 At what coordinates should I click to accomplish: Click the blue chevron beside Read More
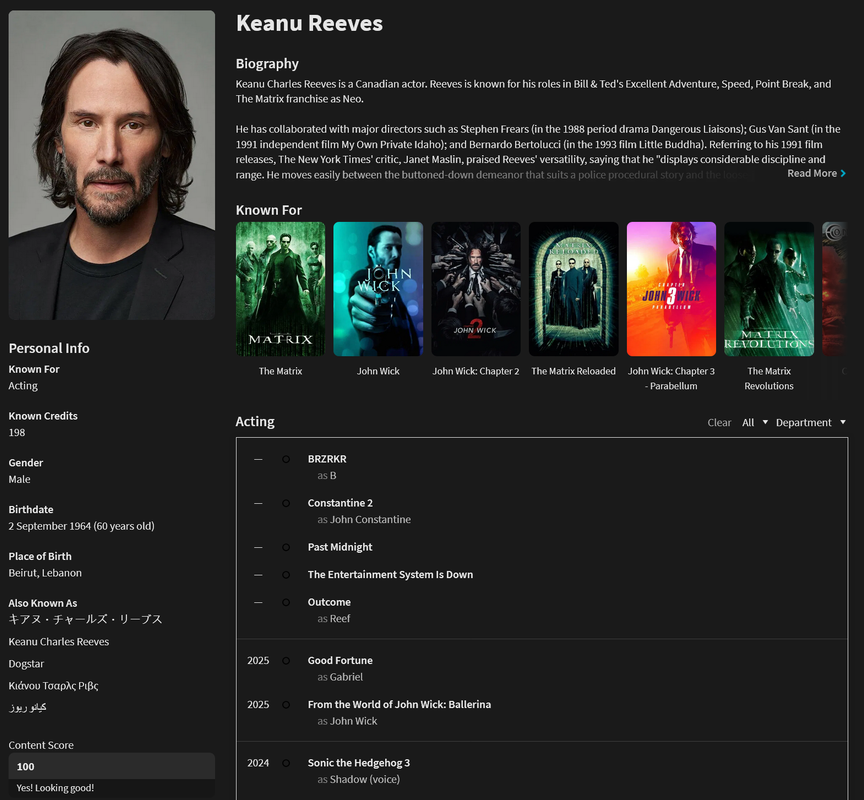click(x=843, y=174)
